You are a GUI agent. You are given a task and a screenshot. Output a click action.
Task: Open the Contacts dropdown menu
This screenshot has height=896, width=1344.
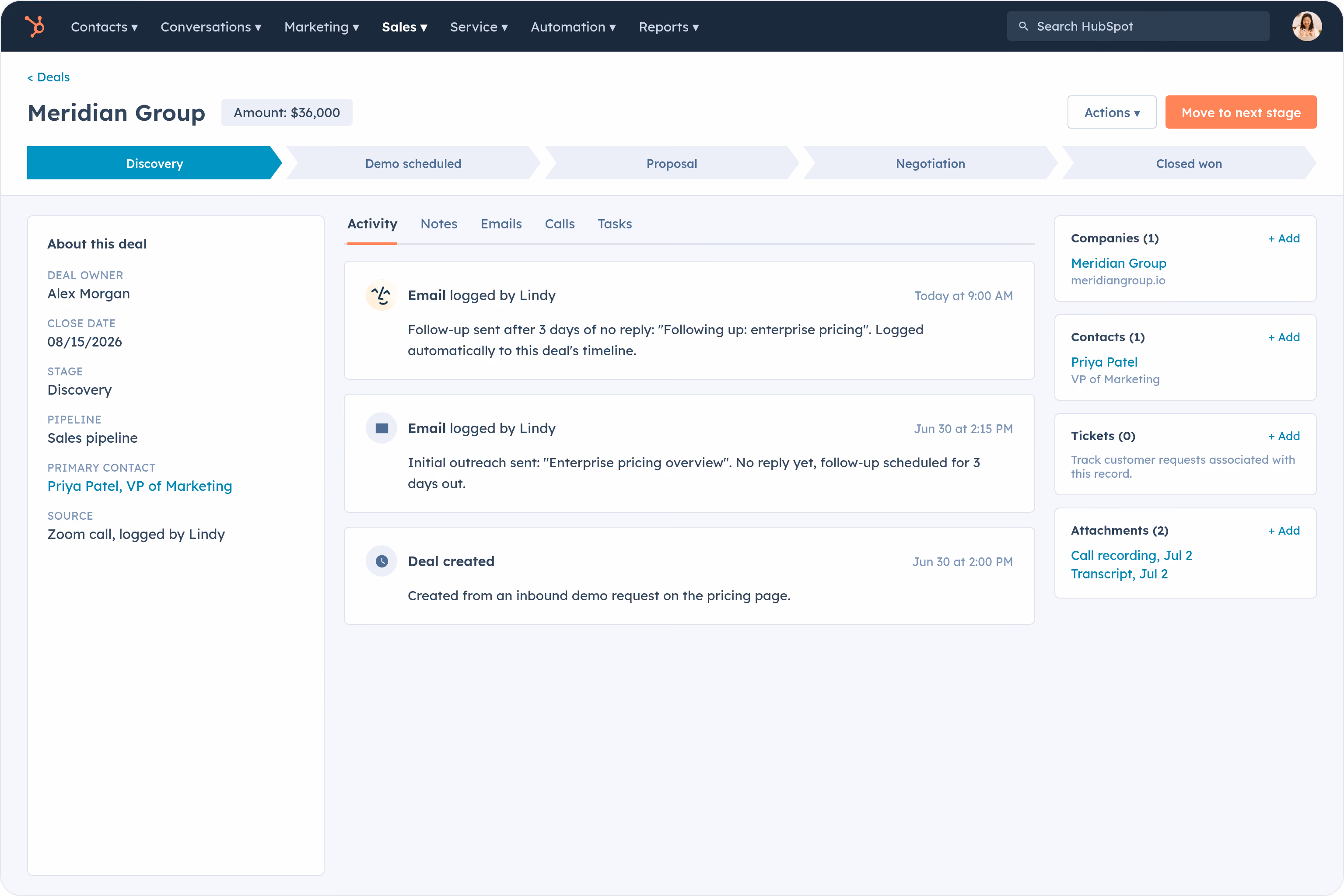[x=104, y=27]
